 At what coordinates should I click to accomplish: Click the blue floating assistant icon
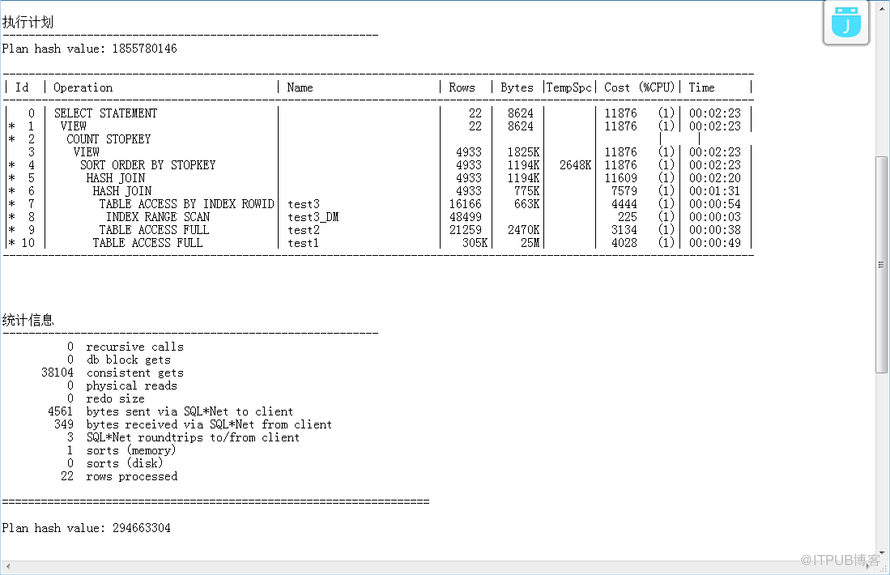[x=846, y=22]
